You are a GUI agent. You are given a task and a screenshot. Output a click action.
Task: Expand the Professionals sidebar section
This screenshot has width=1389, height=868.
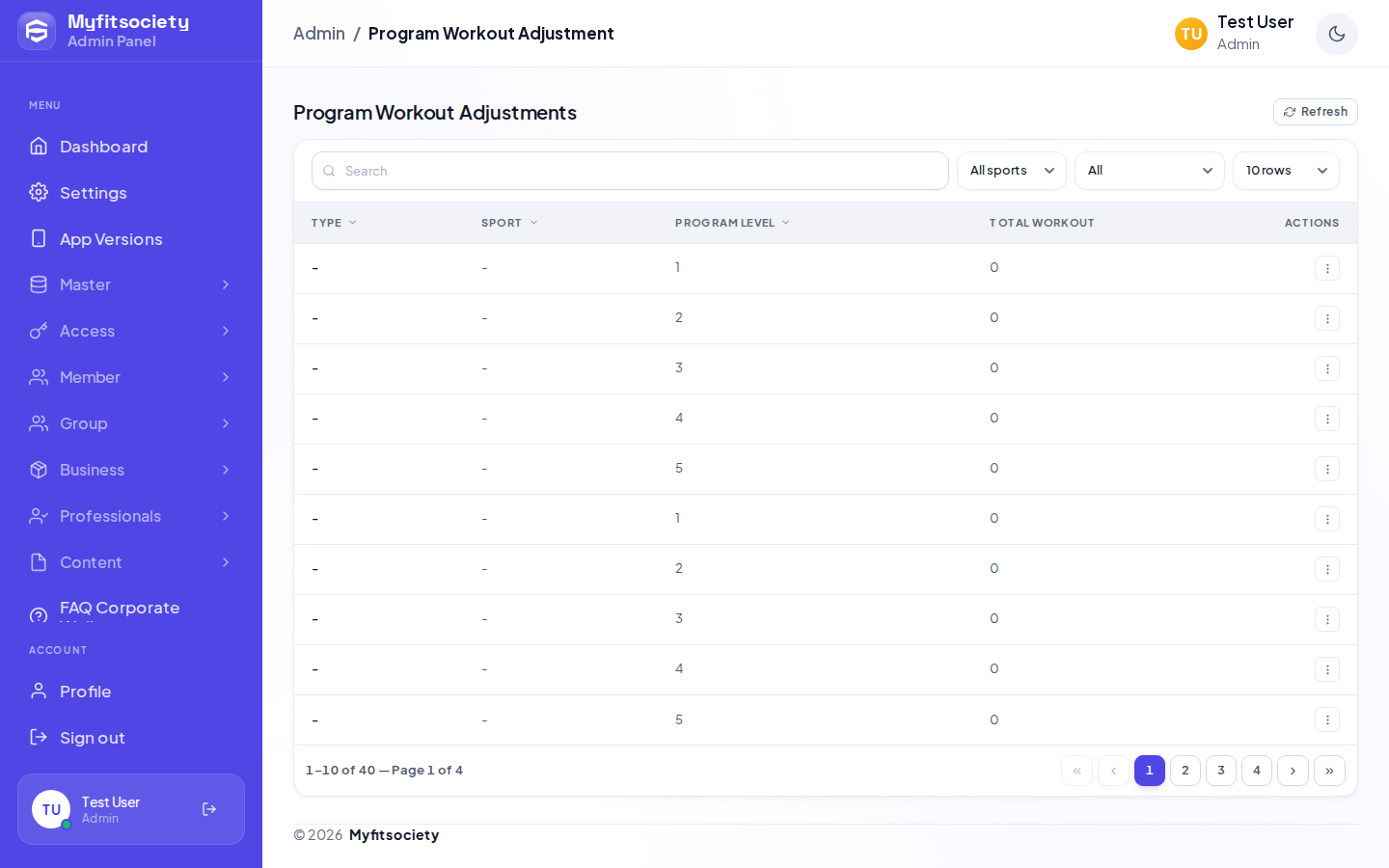(131, 516)
